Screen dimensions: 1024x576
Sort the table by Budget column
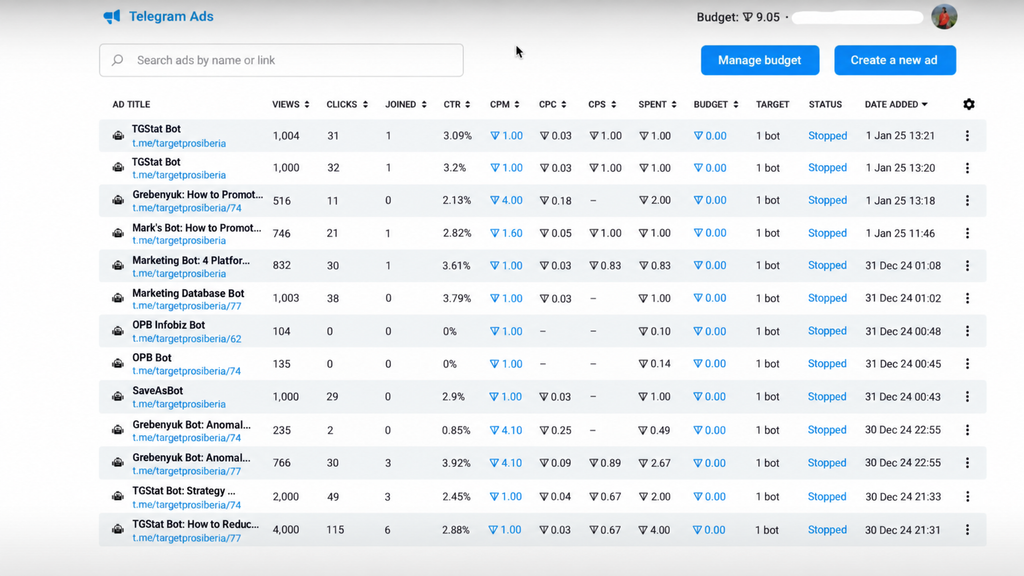716,104
